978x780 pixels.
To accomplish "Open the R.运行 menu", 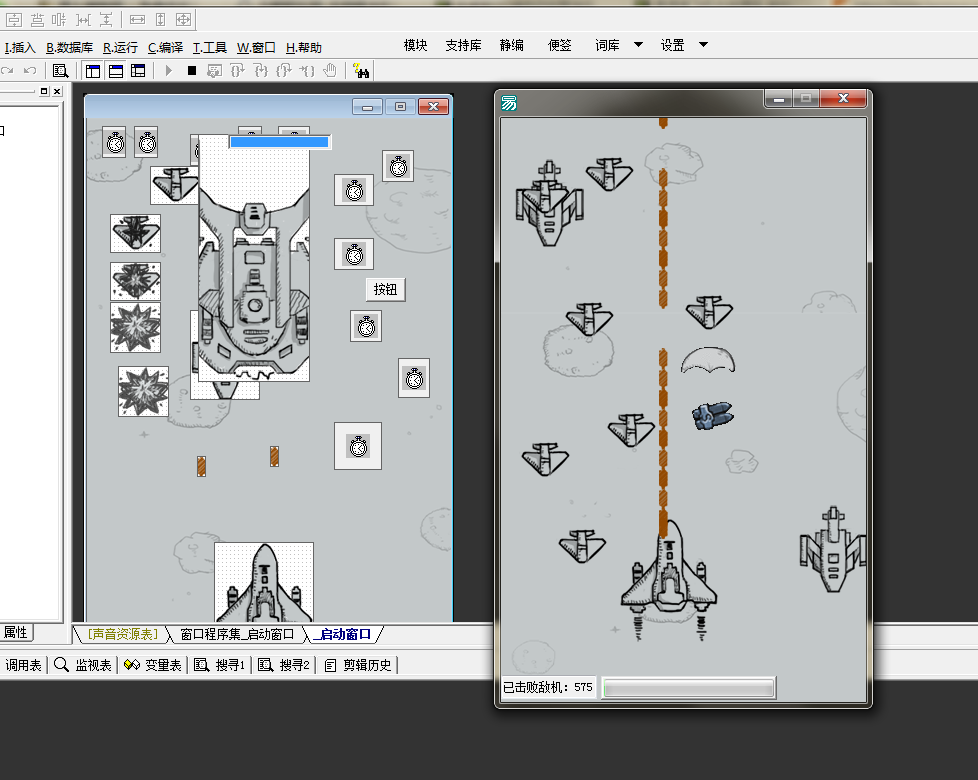I will click(120, 47).
